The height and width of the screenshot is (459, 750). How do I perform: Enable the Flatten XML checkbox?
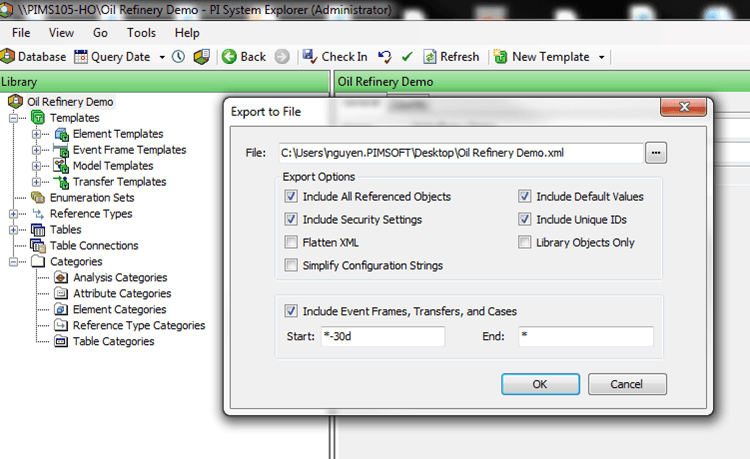[291, 242]
